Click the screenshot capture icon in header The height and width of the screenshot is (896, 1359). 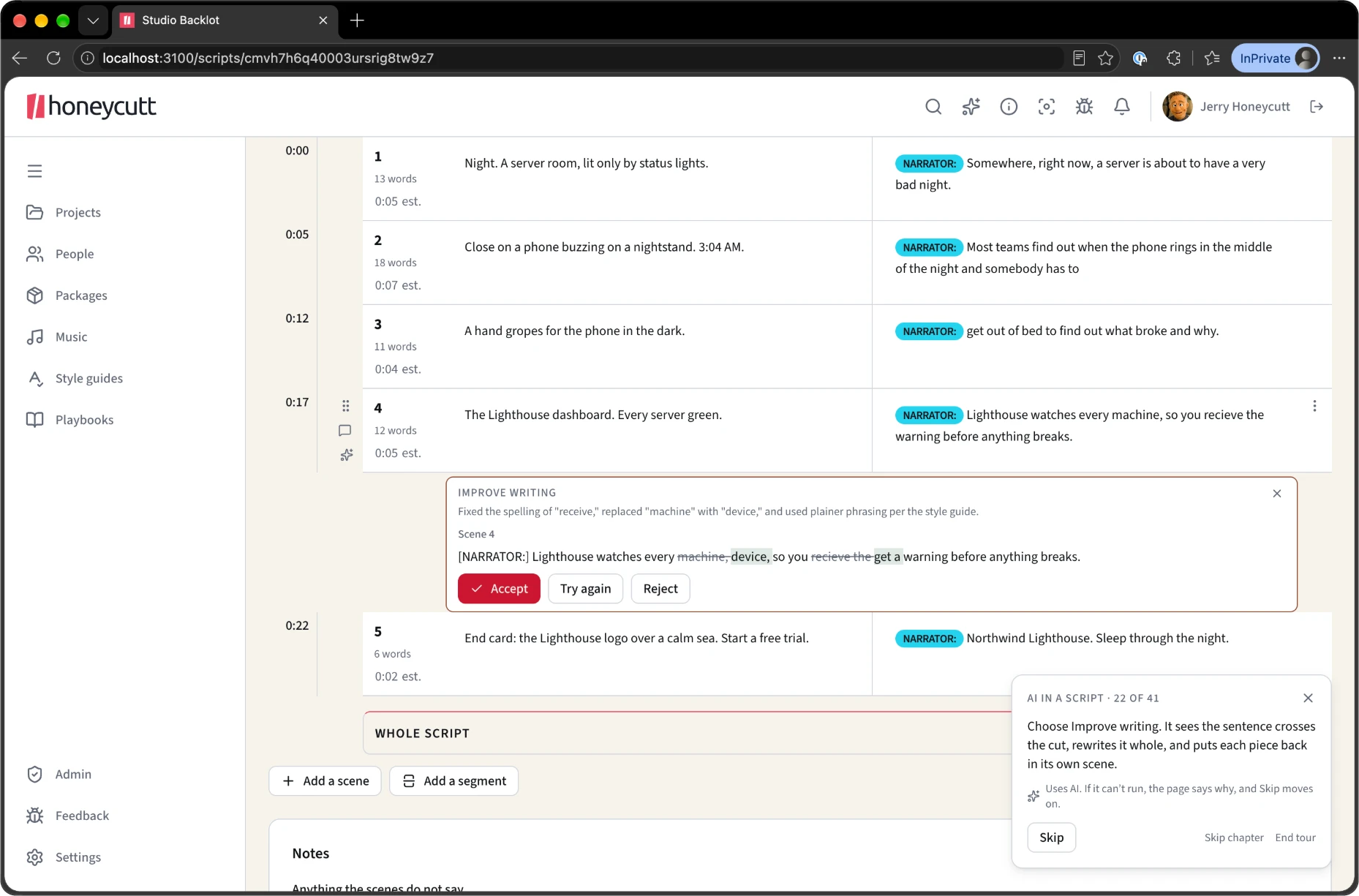[x=1047, y=107]
